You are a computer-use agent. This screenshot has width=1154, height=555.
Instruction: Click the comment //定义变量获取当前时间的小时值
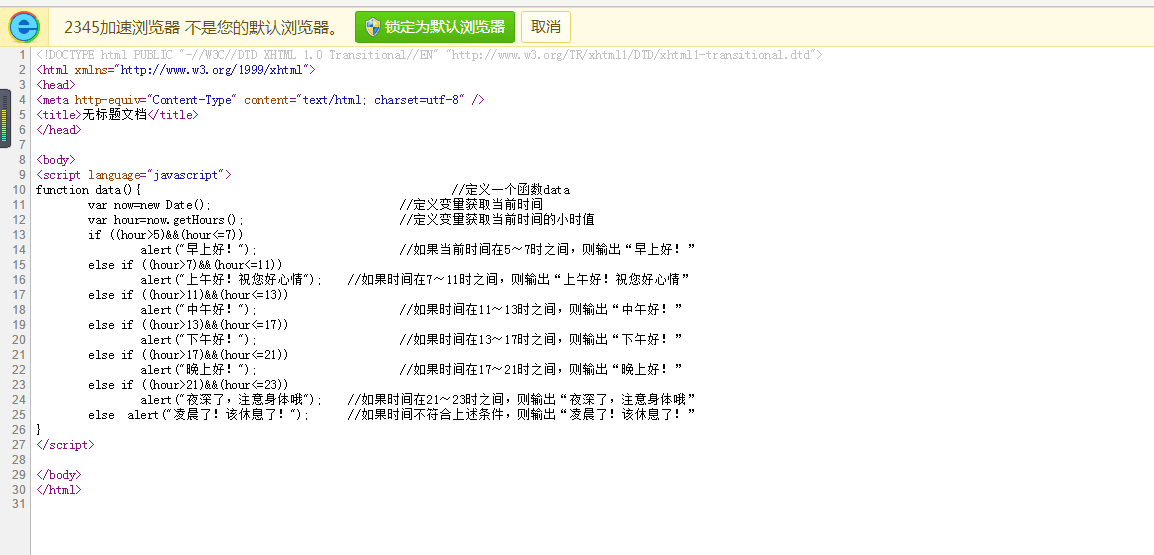point(498,219)
